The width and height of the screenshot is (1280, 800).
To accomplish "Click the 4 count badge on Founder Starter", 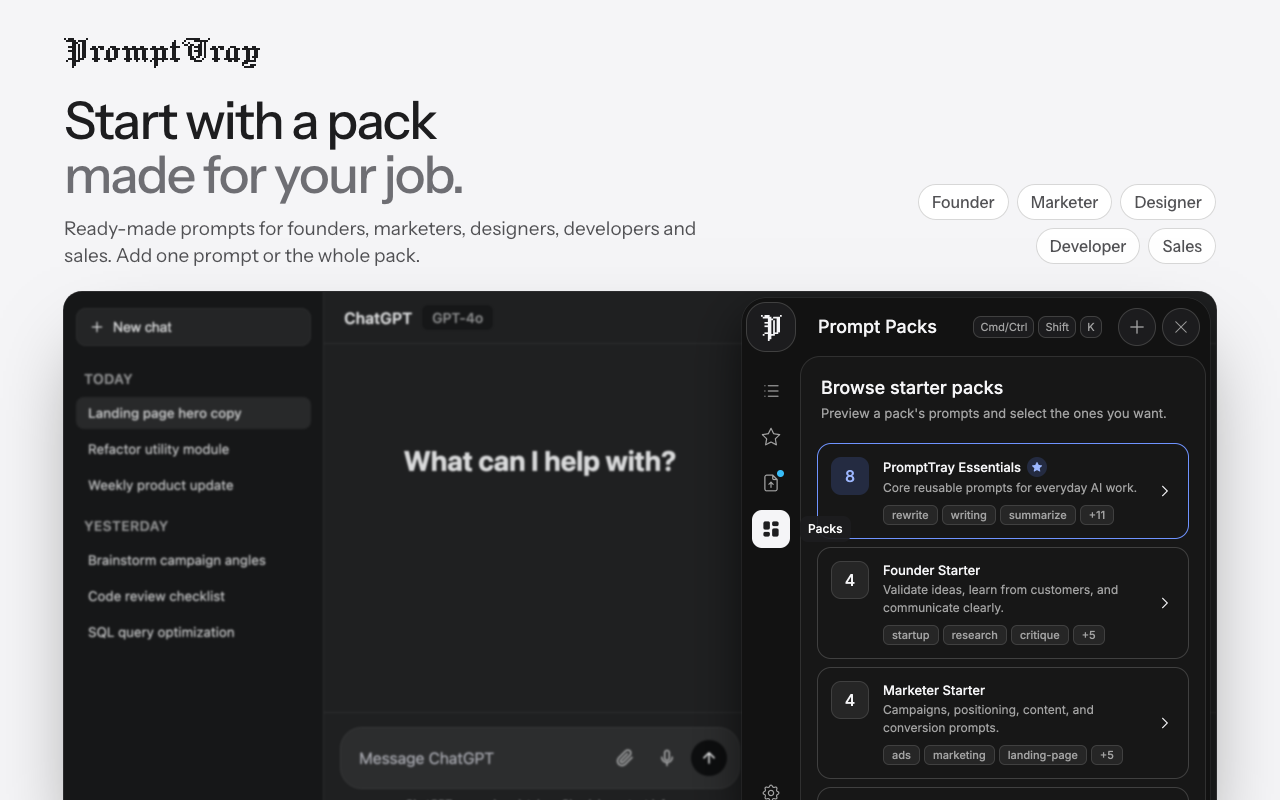I will (850, 580).
